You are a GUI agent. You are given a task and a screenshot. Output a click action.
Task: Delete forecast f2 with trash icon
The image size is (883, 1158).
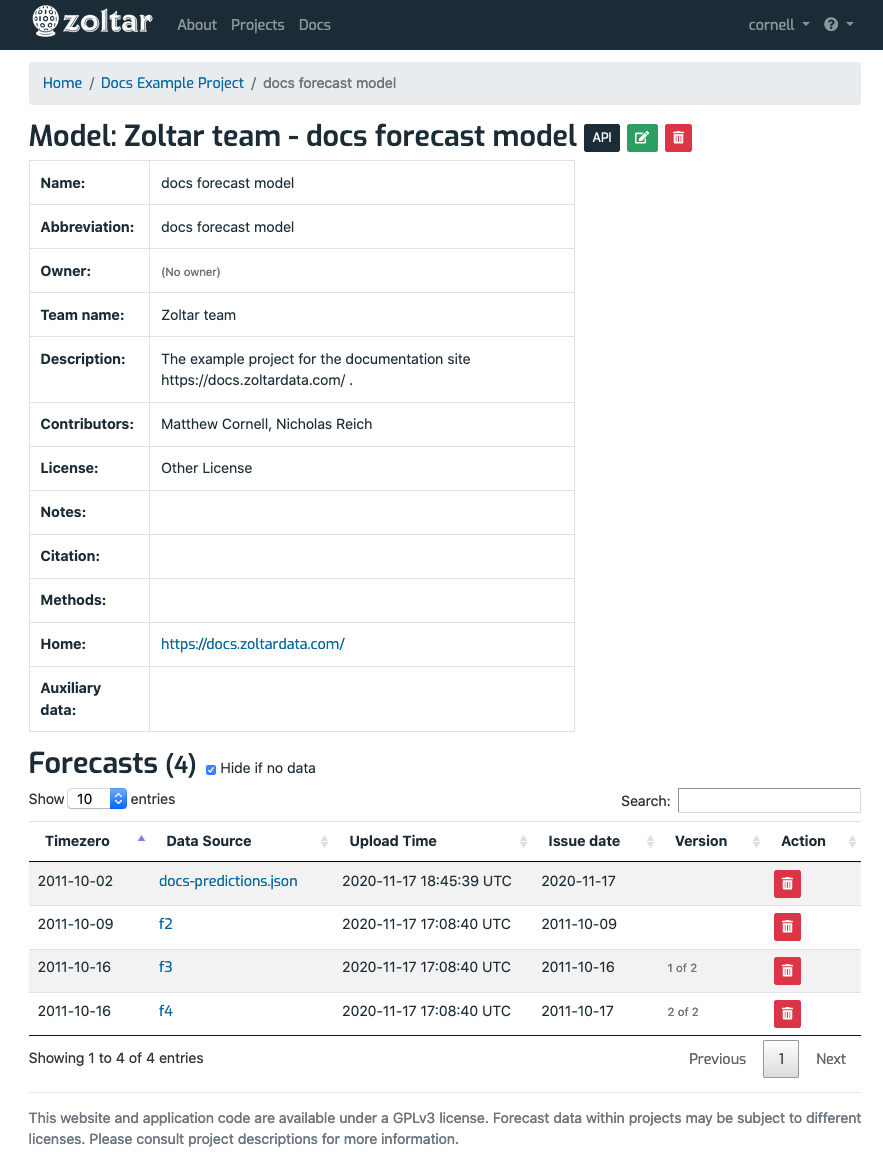tap(787, 927)
